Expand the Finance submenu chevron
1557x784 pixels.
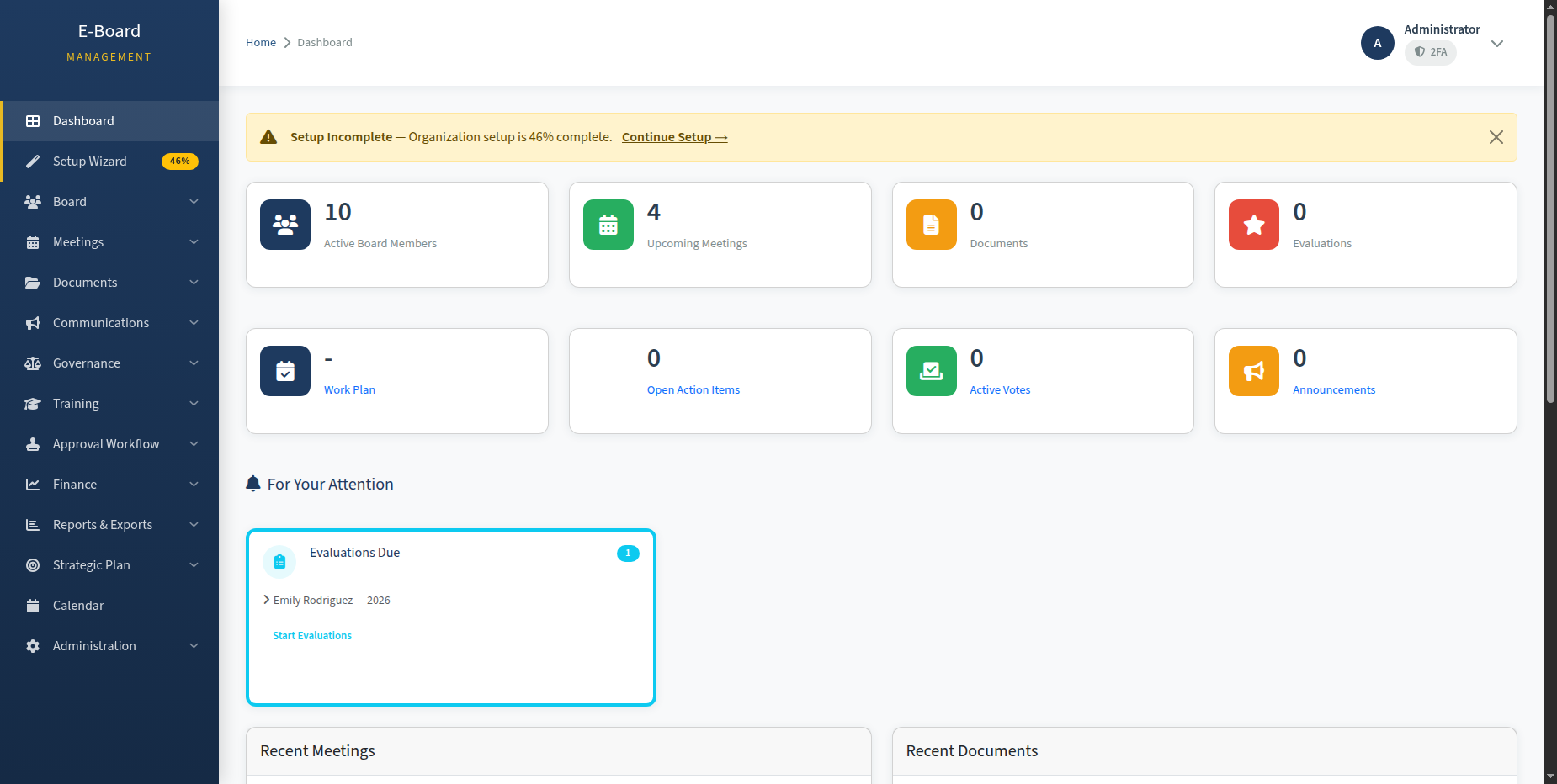(194, 485)
